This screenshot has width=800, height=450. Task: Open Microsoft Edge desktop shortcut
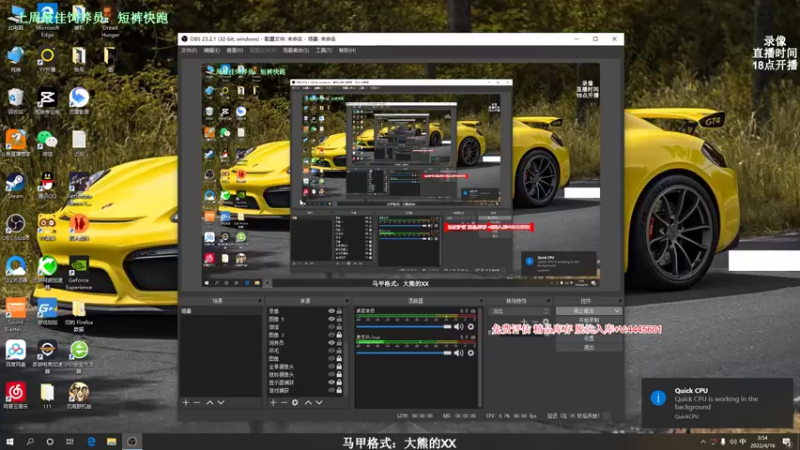point(47,21)
